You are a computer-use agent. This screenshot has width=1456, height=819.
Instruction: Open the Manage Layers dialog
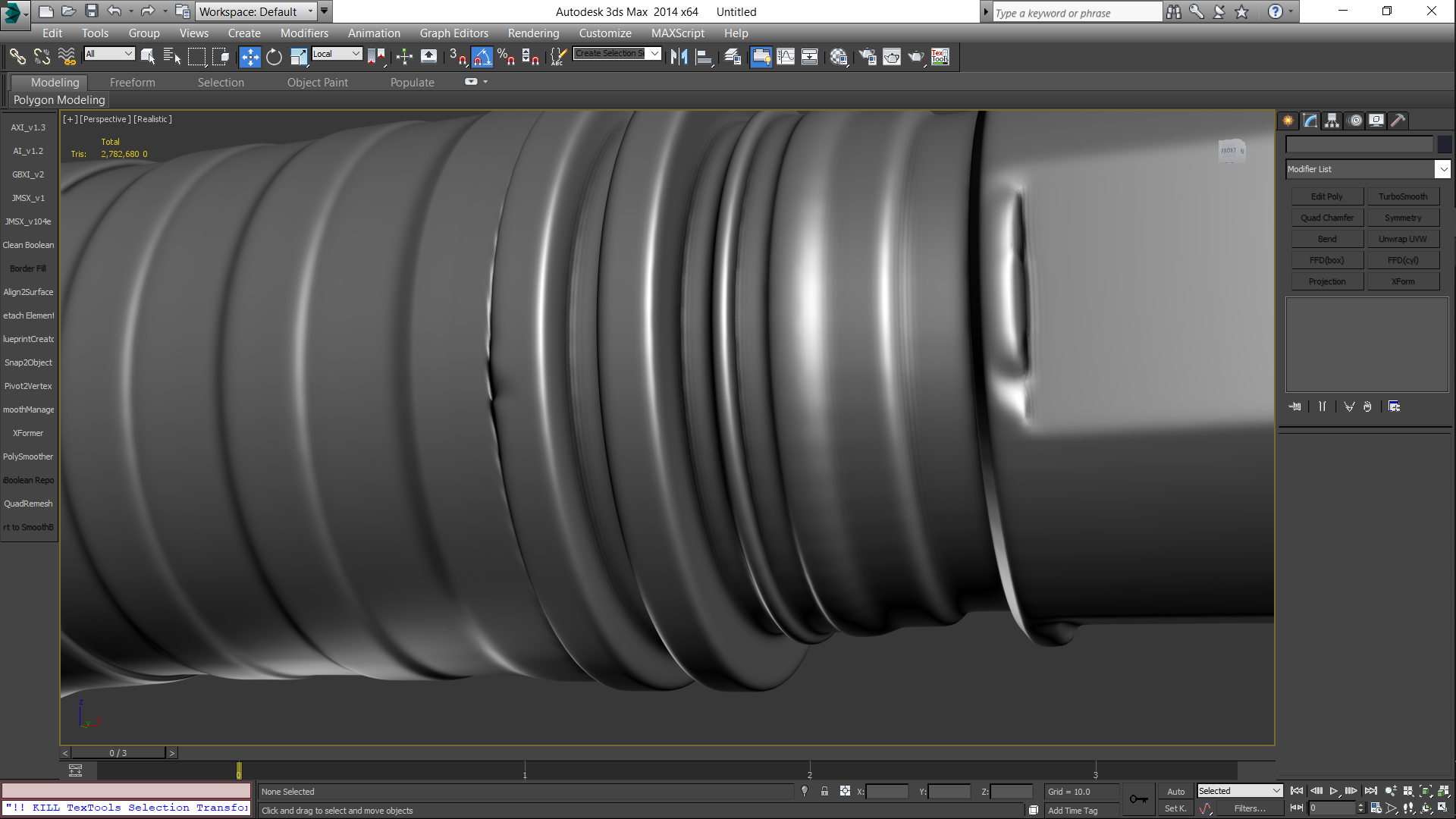[x=733, y=57]
